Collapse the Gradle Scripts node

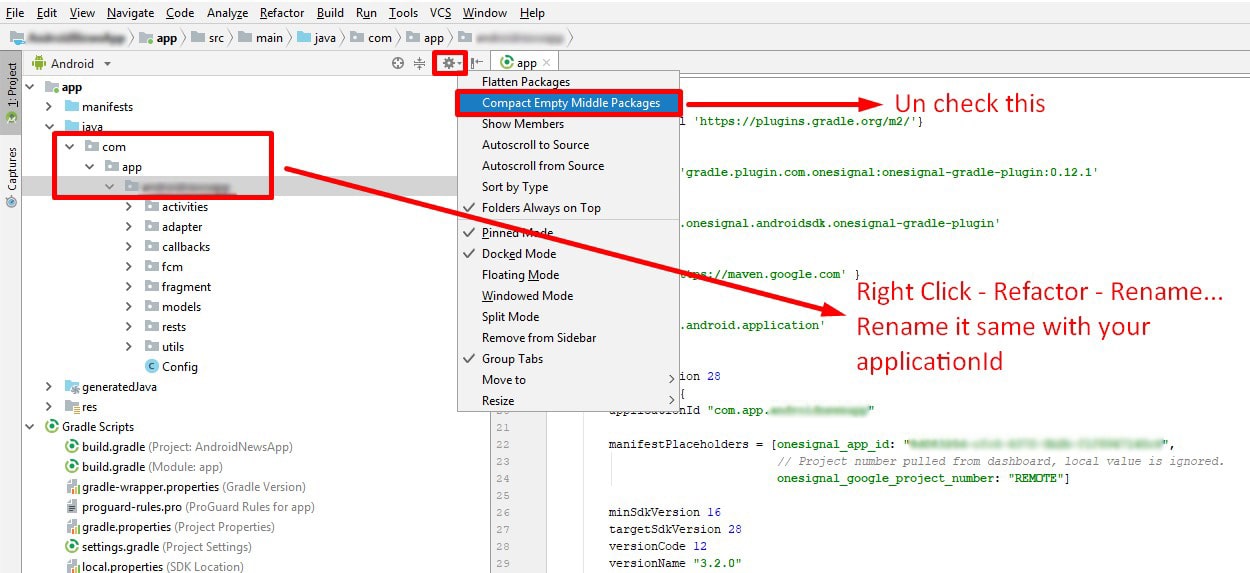[29, 427]
